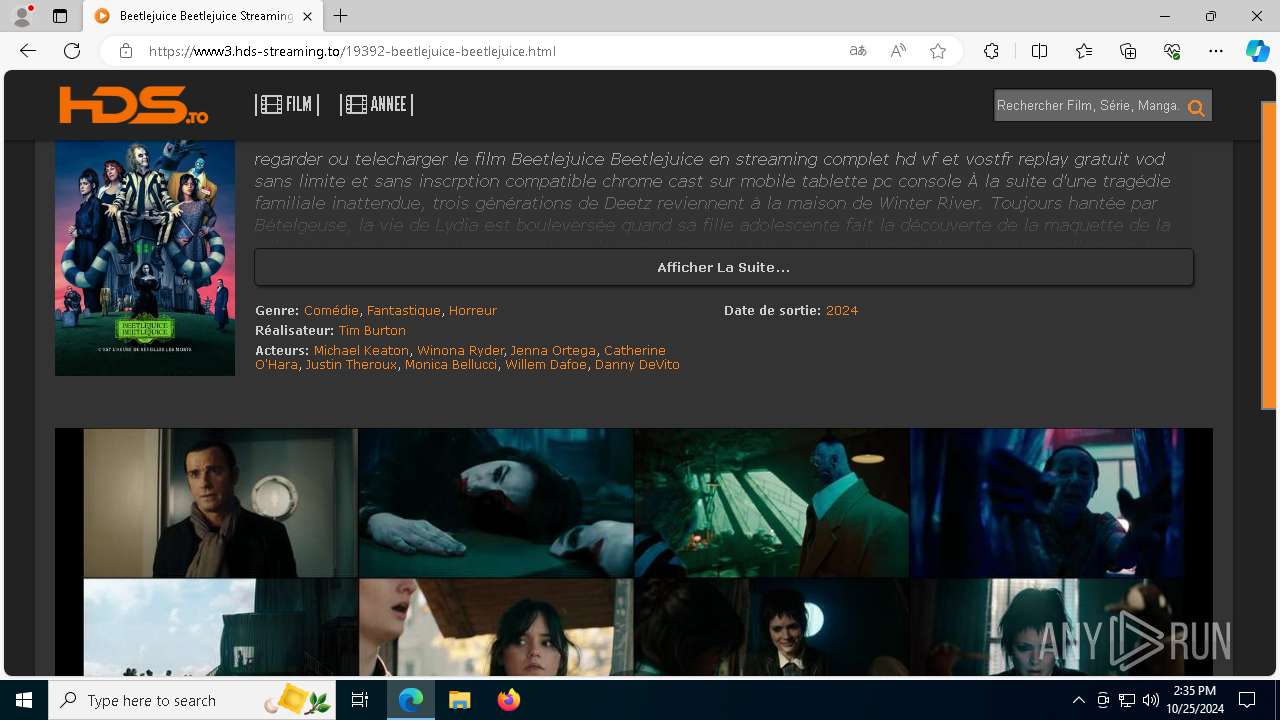
Task: Open taskbar clock and date
Action: 1194,700
